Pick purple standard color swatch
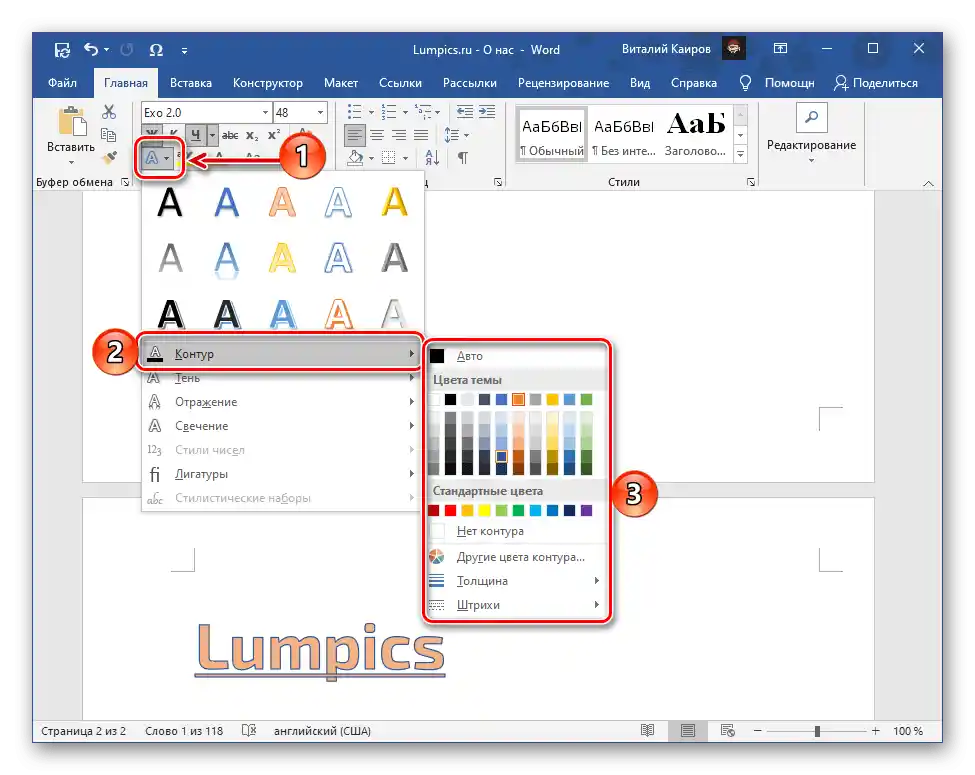The width and height of the screenshot is (975, 775). (x=586, y=511)
